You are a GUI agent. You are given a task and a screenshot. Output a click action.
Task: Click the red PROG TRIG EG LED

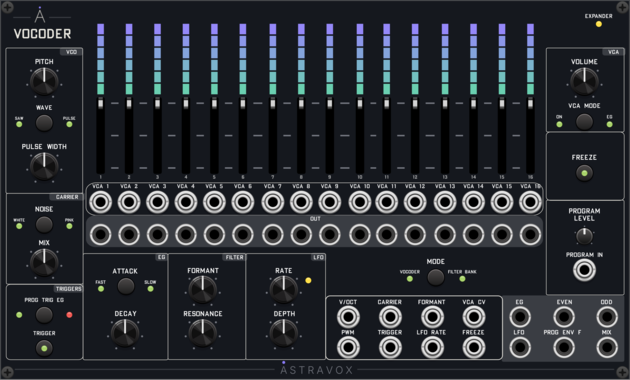(69, 315)
